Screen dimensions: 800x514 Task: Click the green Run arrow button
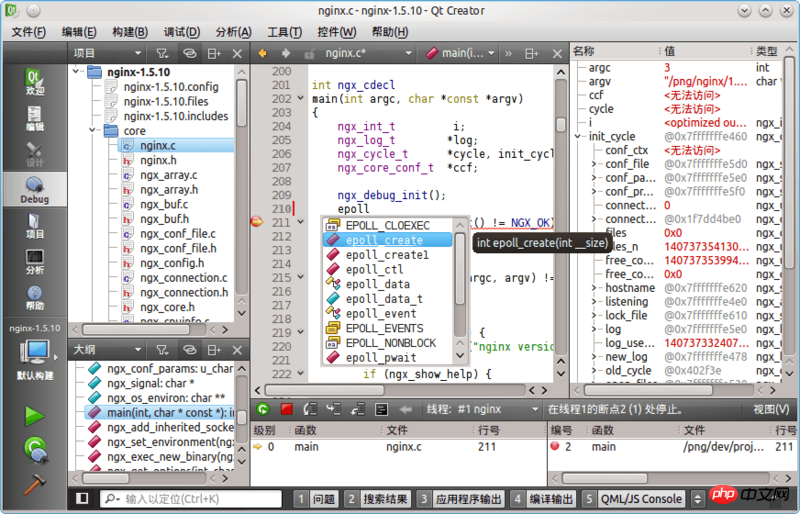click(x=35, y=415)
